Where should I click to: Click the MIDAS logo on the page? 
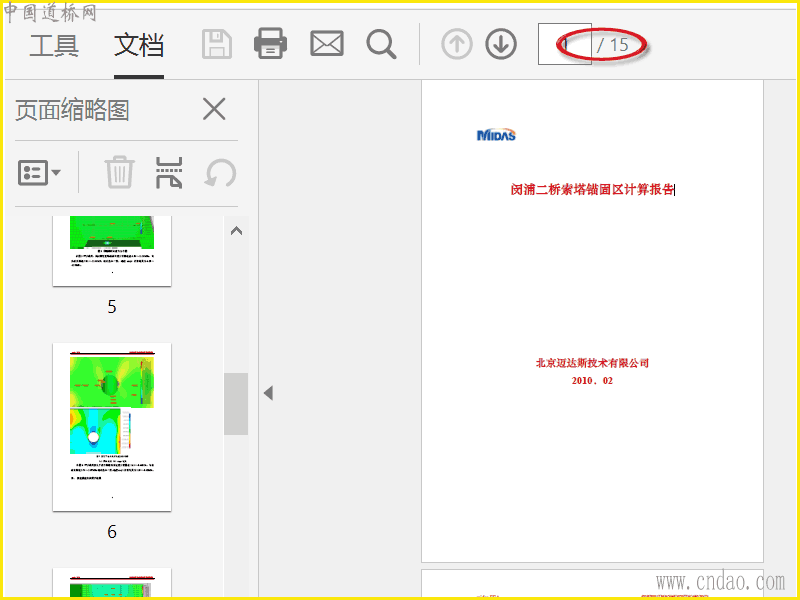[496, 135]
